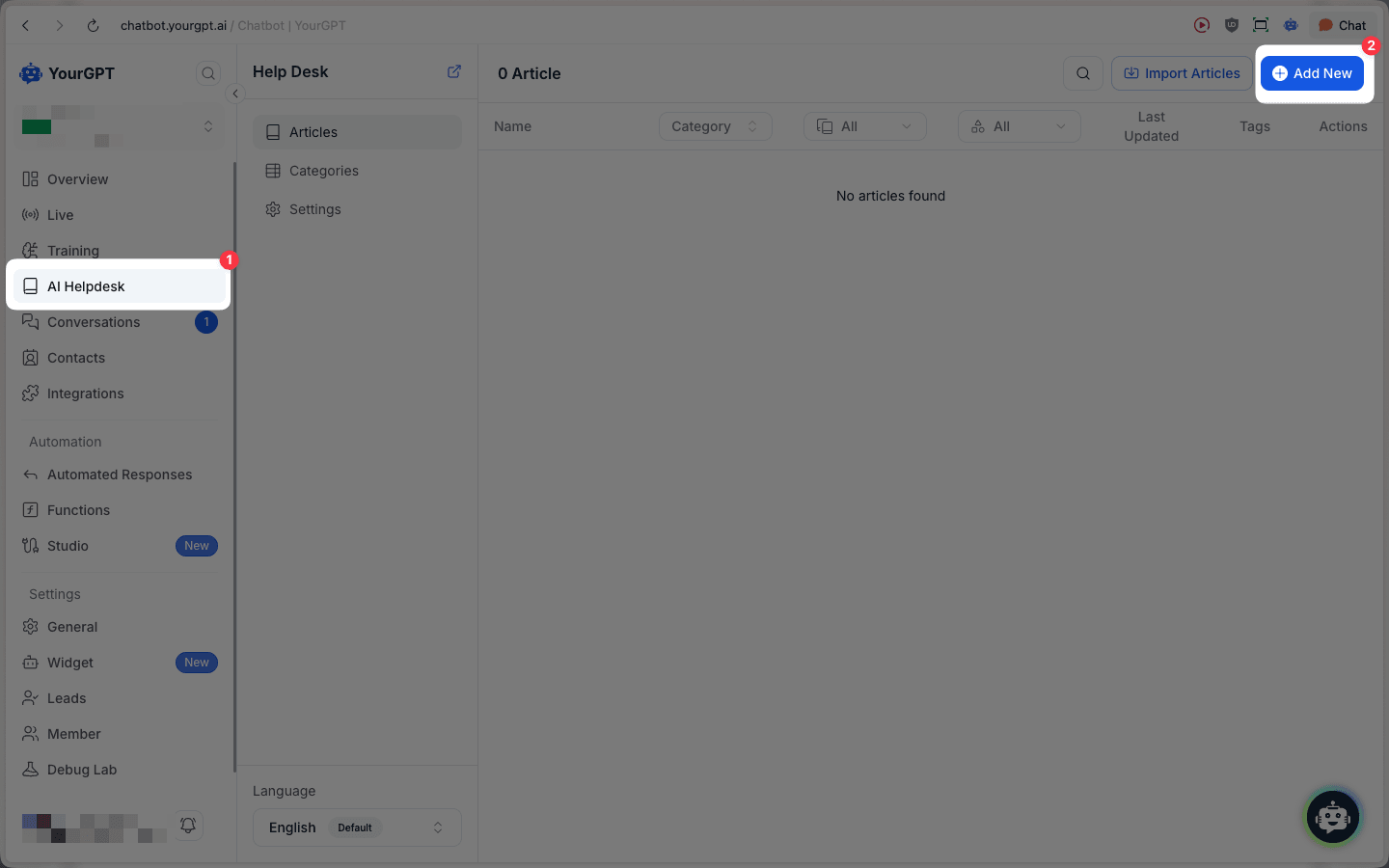This screenshot has height=868, width=1389.
Task: Open Help Desk in external window
Action: pos(454,71)
